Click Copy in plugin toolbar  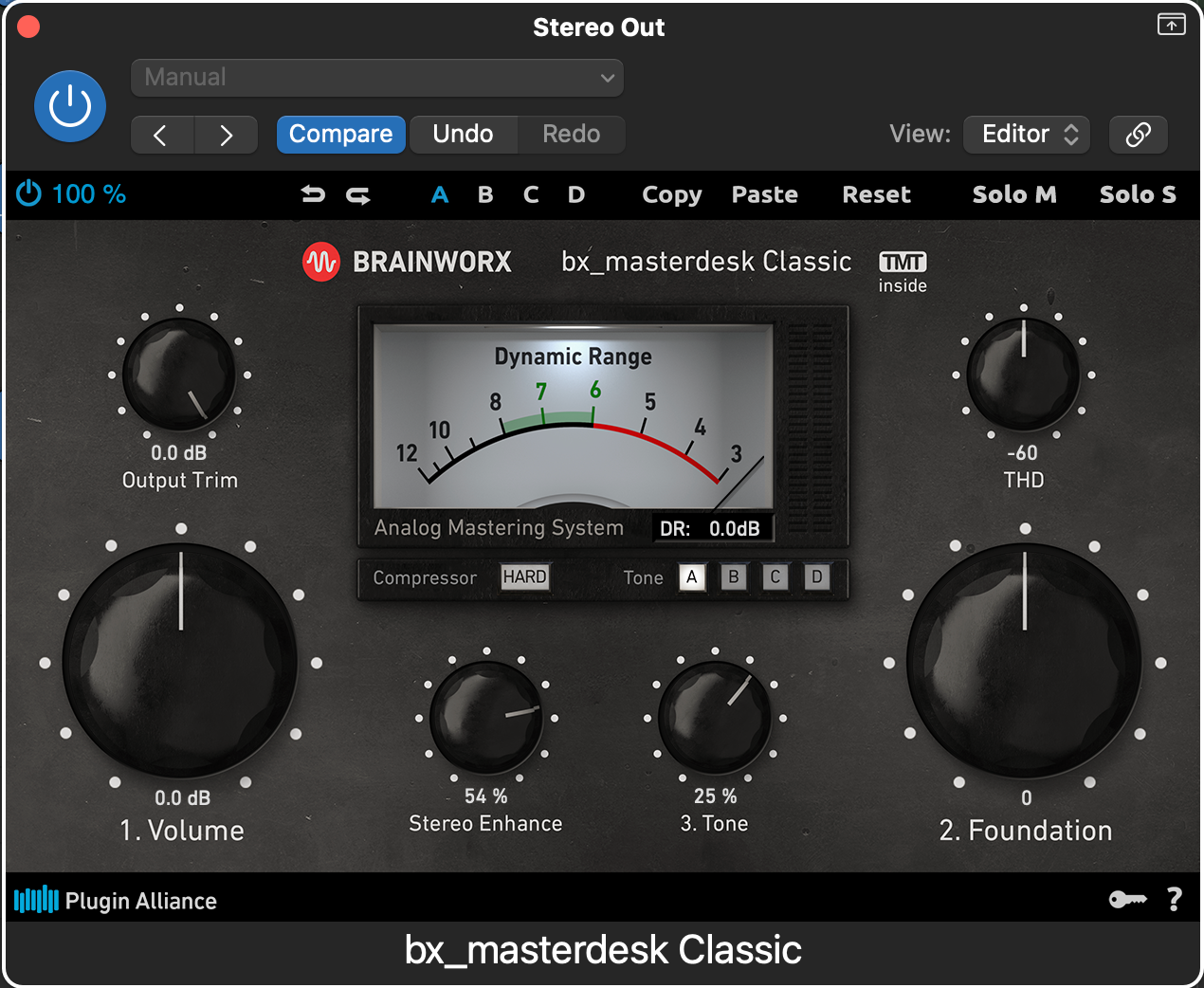pos(672,195)
